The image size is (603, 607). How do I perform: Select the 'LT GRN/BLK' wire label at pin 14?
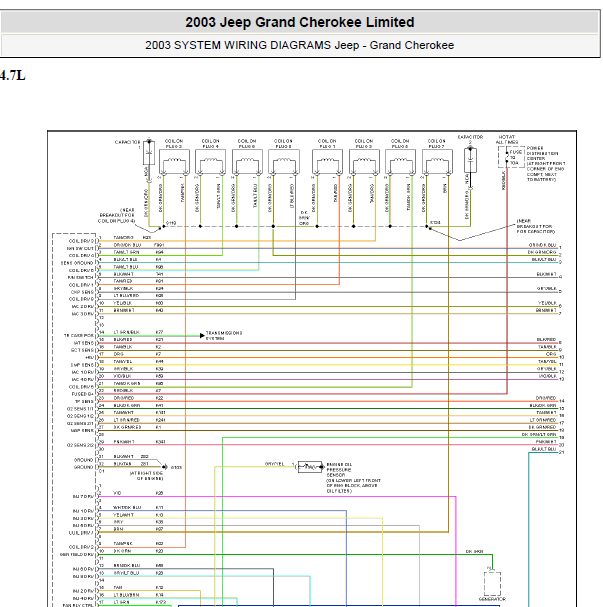click(x=127, y=332)
